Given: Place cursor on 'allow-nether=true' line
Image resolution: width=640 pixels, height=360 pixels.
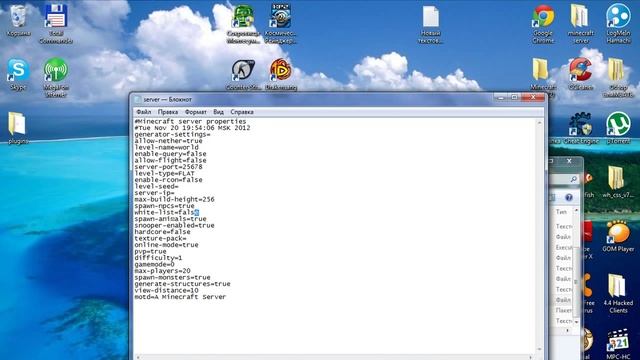Looking at the screenshot, I should [x=169, y=141].
